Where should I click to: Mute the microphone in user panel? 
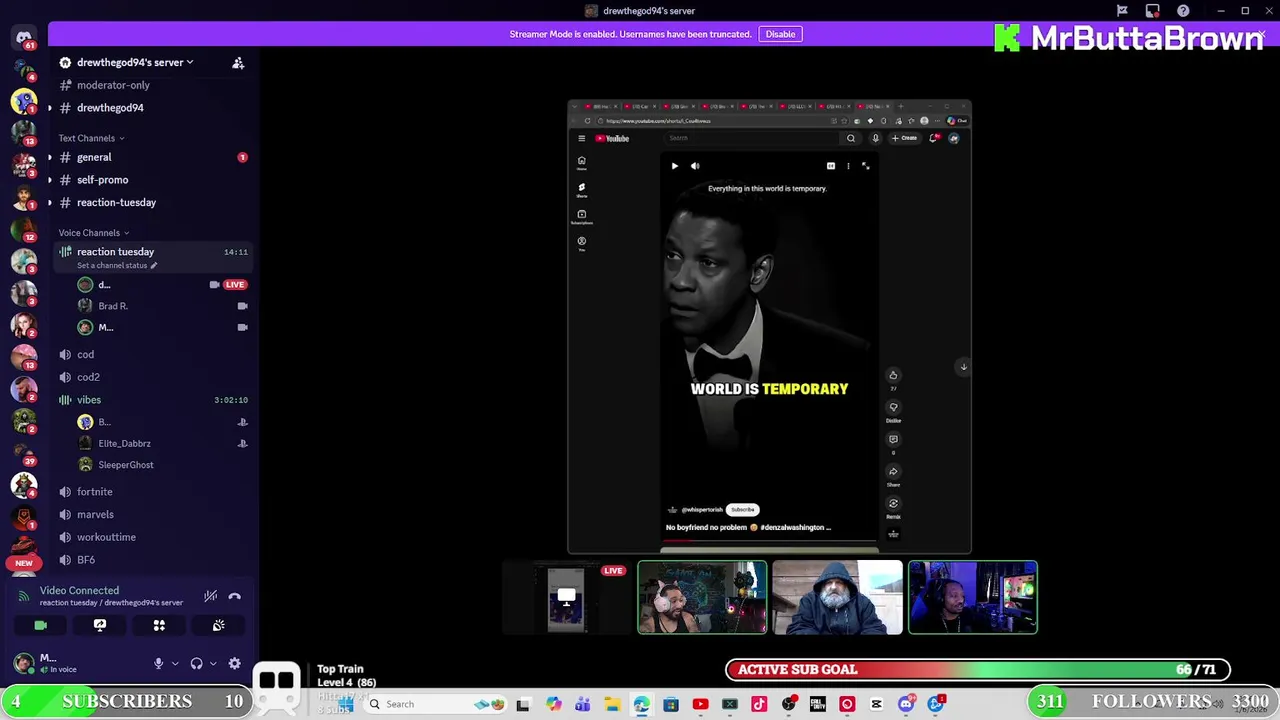click(x=158, y=663)
